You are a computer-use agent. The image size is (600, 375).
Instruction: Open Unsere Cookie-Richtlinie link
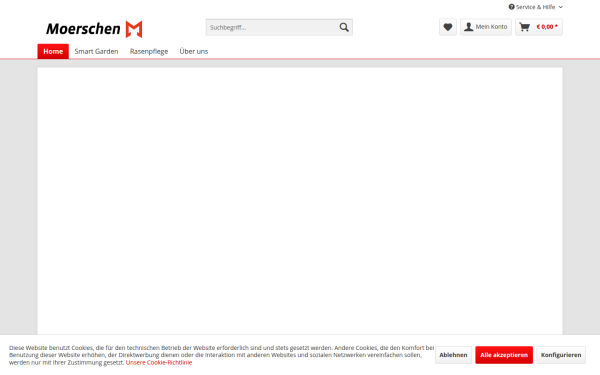159,362
